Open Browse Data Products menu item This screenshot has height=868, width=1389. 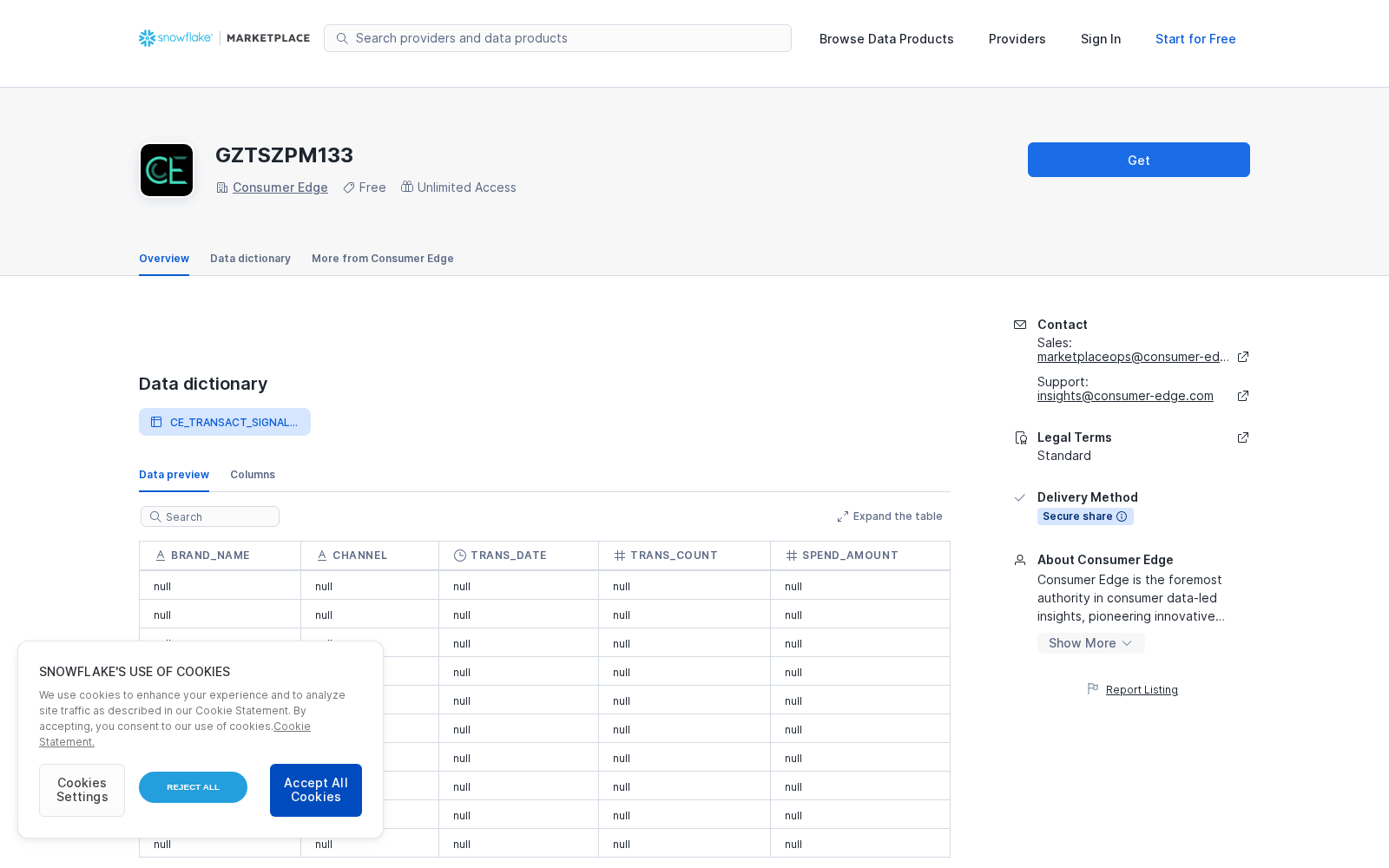[886, 39]
